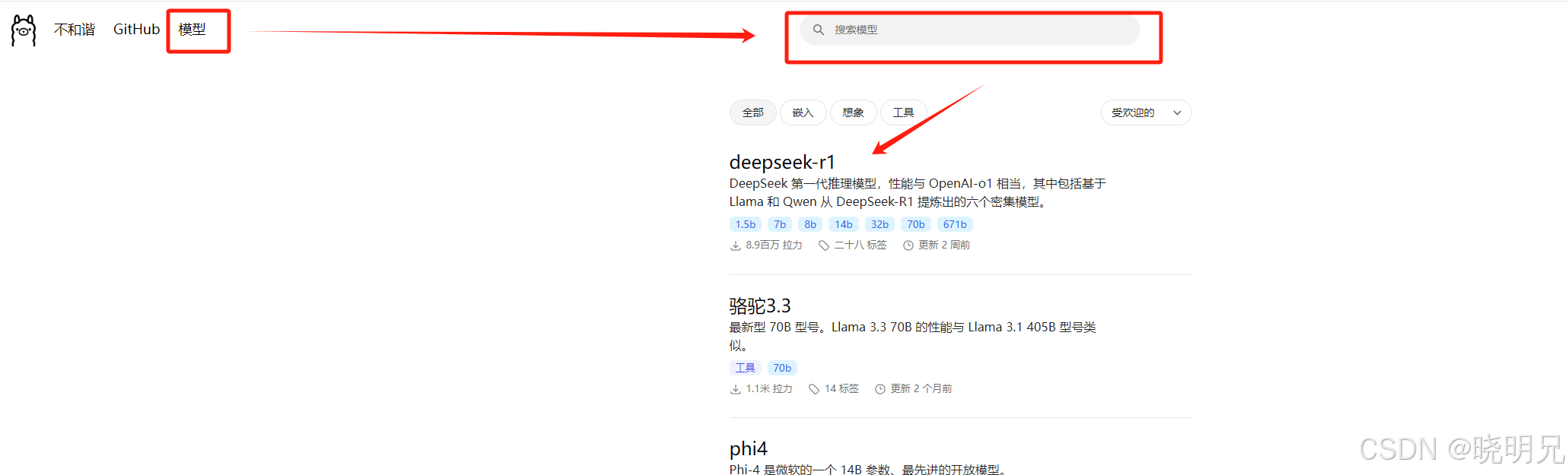Click the 更新 2 周前 text

944,245
